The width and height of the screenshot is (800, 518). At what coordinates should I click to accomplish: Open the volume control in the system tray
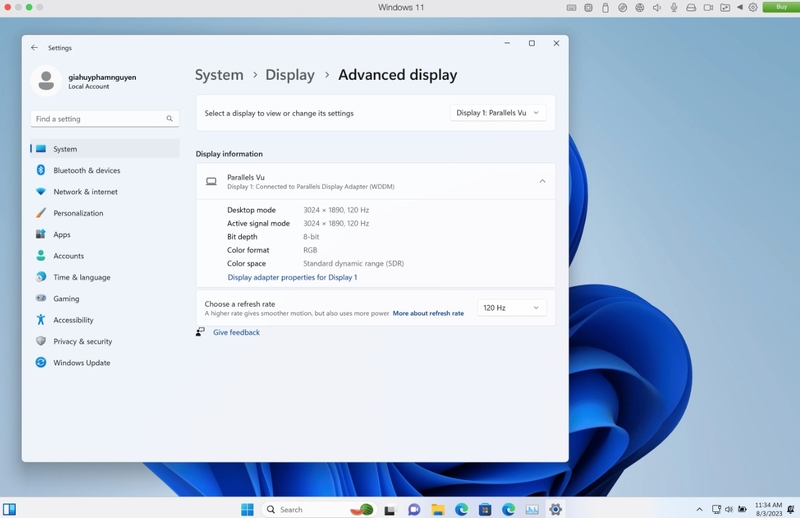pyautogui.click(x=729, y=509)
